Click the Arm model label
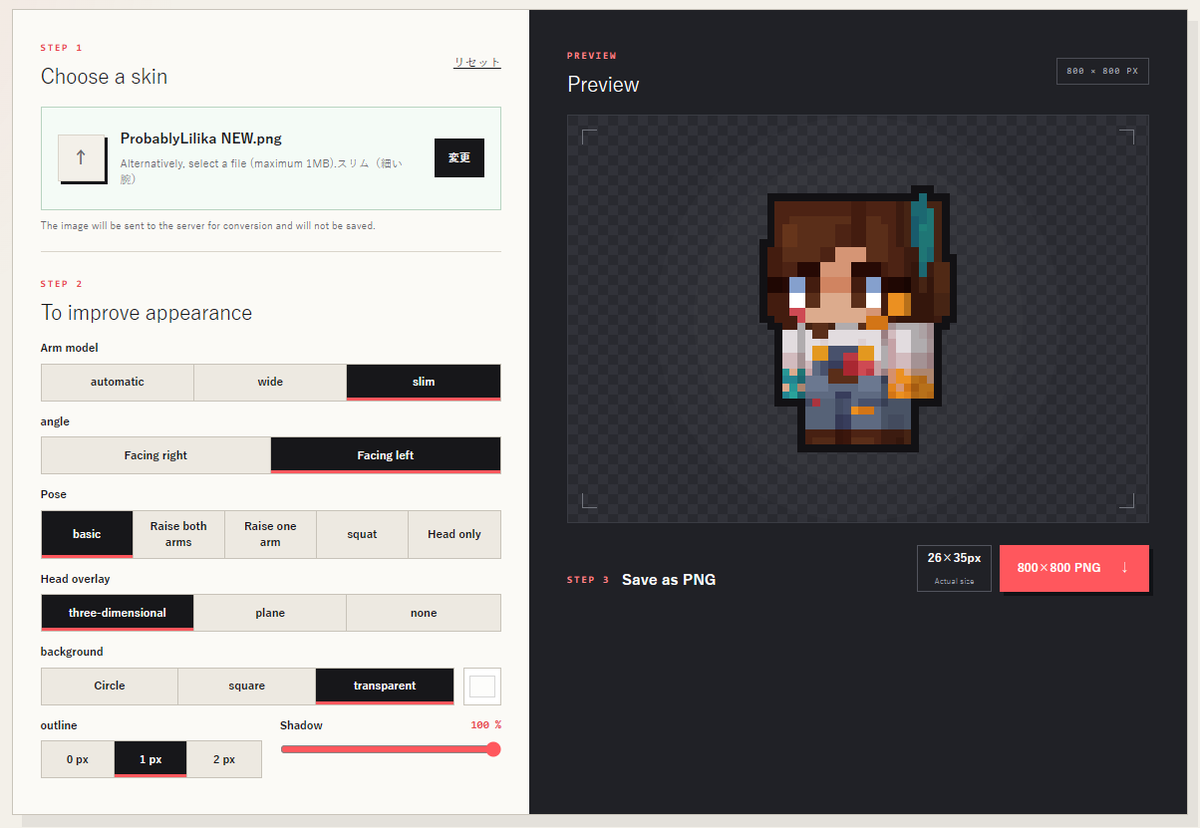The image size is (1200, 828). click(69, 348)
